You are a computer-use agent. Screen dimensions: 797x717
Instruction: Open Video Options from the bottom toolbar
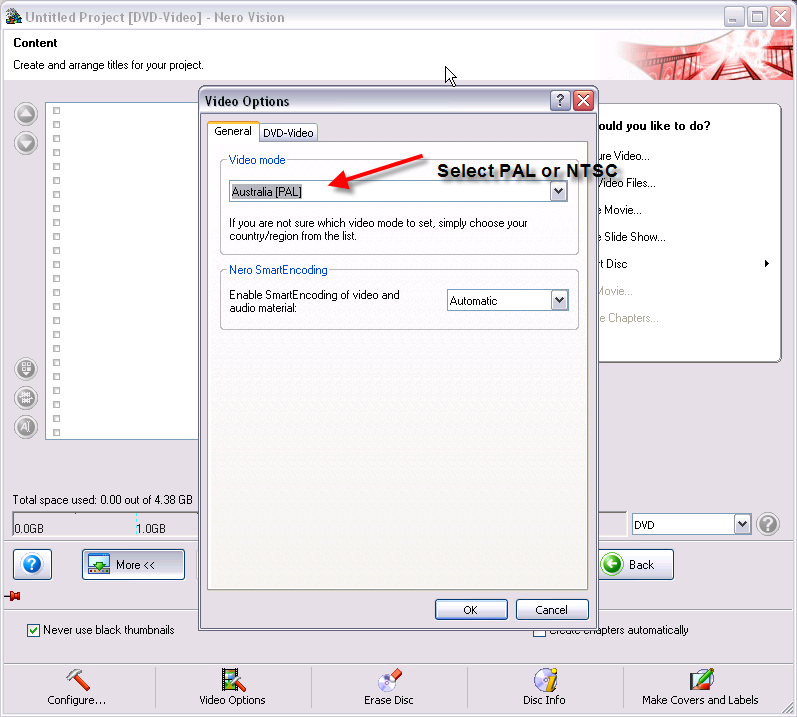click(x=232, y=687)
